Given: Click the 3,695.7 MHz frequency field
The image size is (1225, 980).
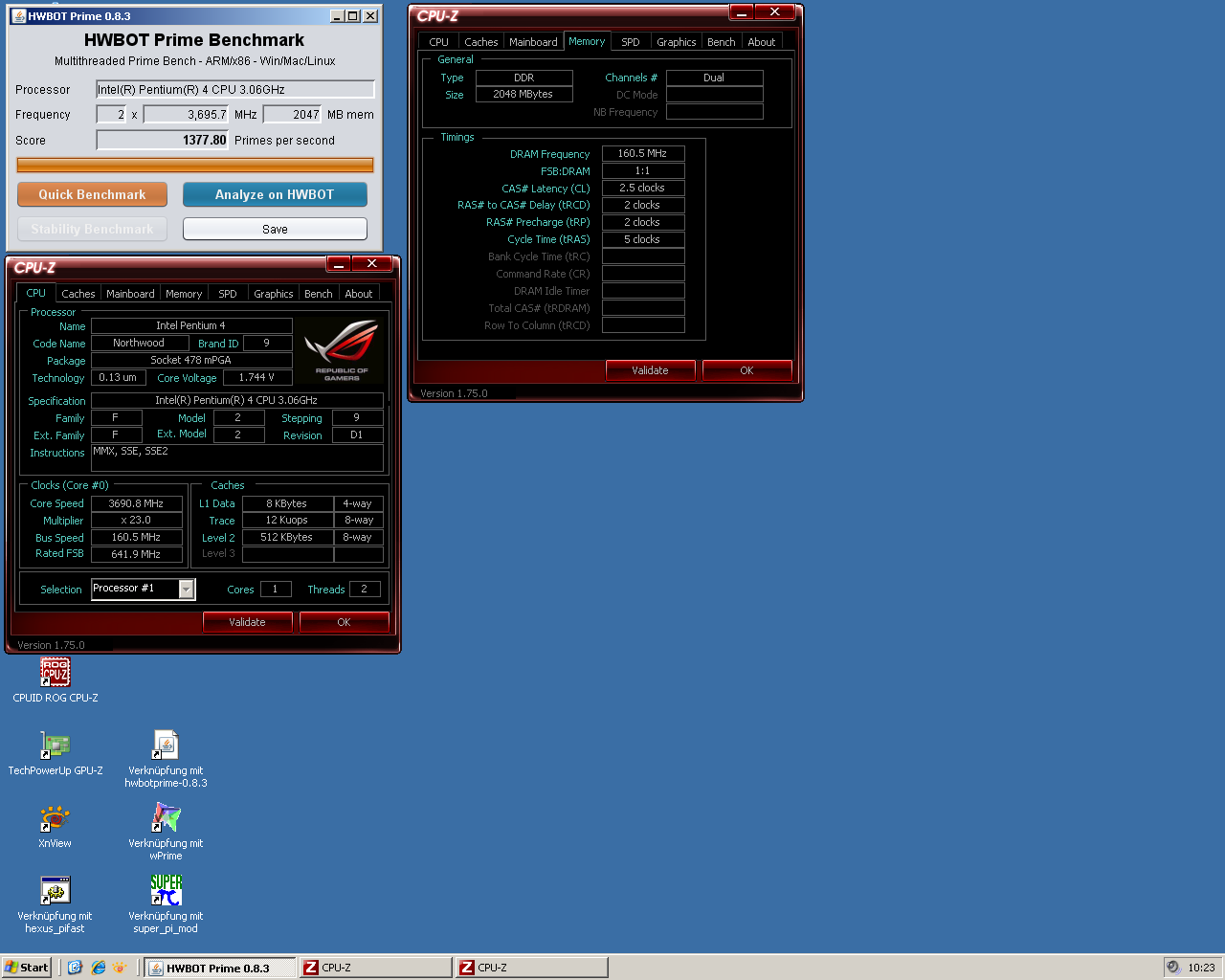Looking at the screenshot, I should coord(187,115).
